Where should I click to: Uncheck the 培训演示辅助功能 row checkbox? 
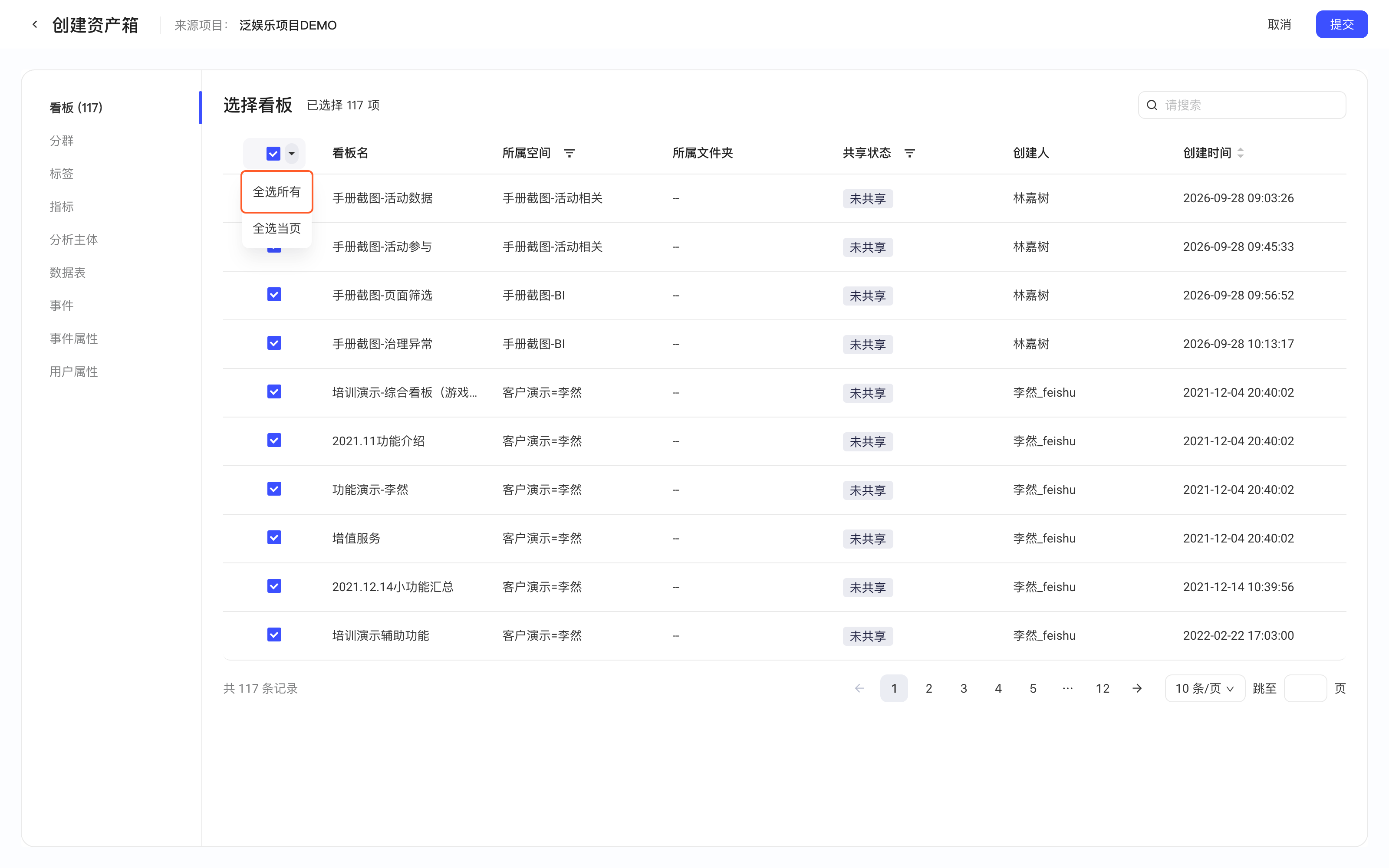coord(274,635)
